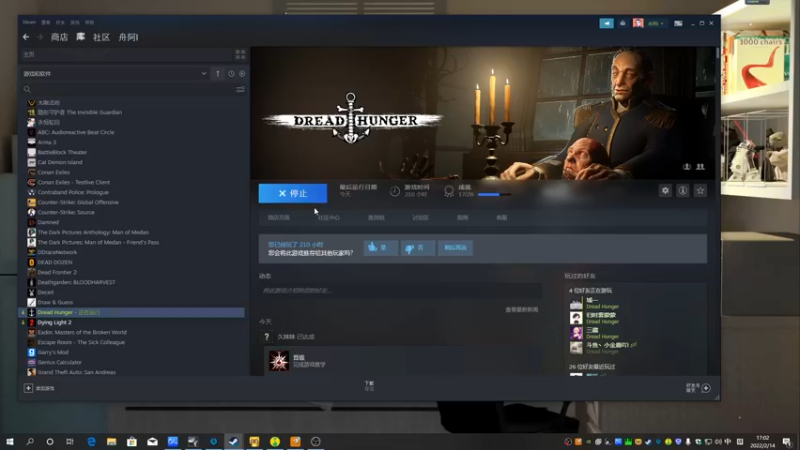
Task: Toggle library grid view icon
Action: 240,55
